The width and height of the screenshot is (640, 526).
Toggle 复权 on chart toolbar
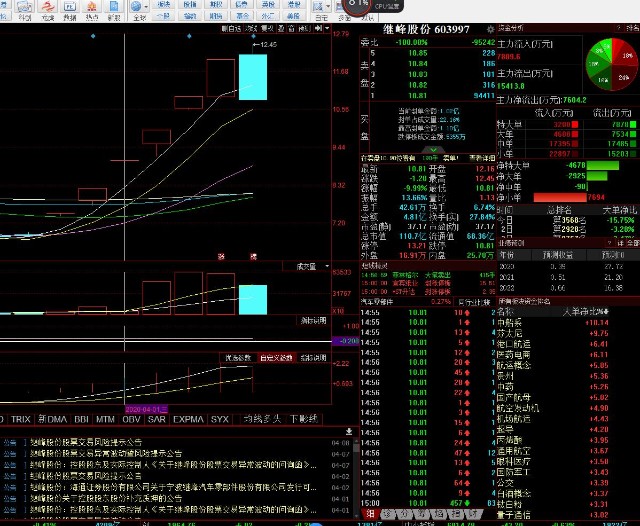tap(267, 28)
